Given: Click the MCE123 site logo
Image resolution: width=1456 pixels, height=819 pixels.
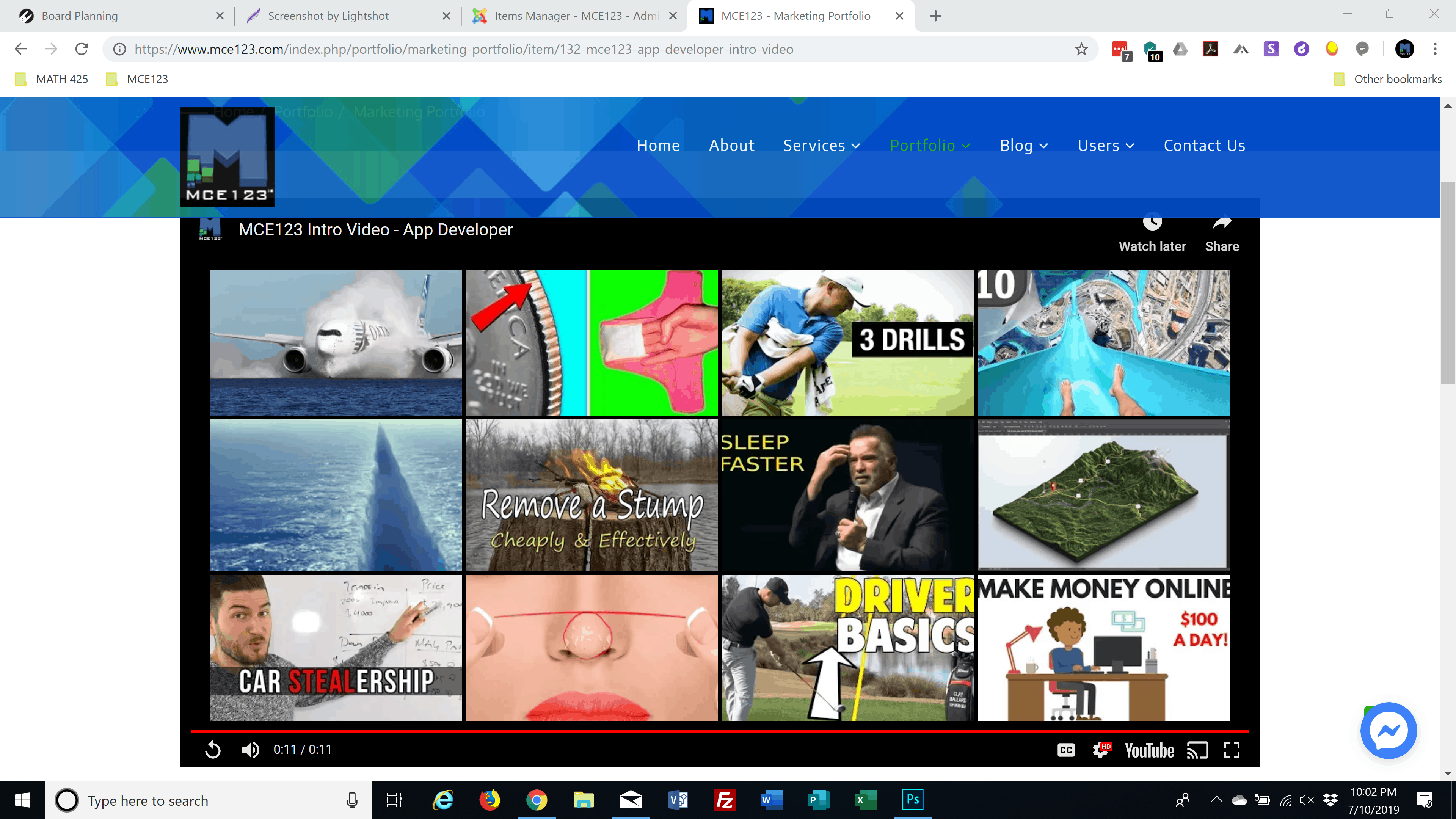Looking at the screenshot, I should (x=227, y=157).
